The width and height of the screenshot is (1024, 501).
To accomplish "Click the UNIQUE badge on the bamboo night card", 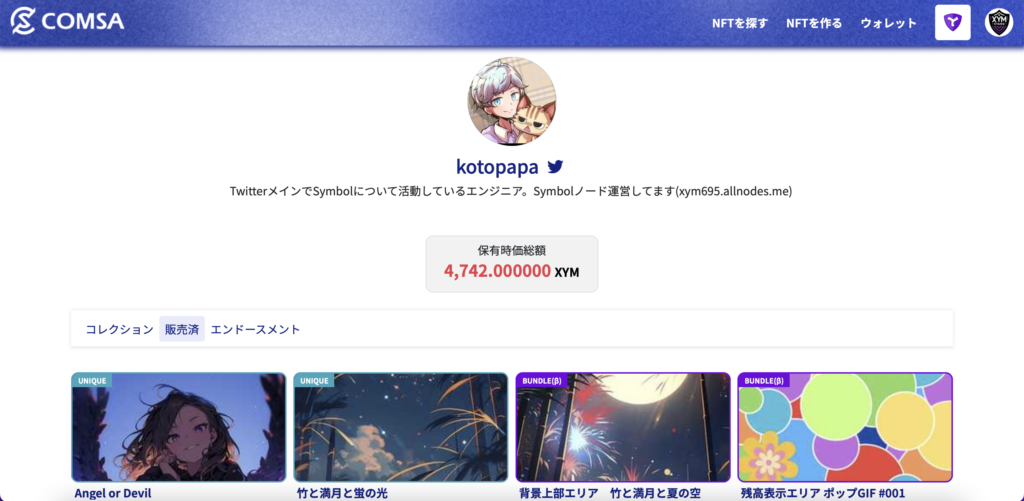I will 313,380.
